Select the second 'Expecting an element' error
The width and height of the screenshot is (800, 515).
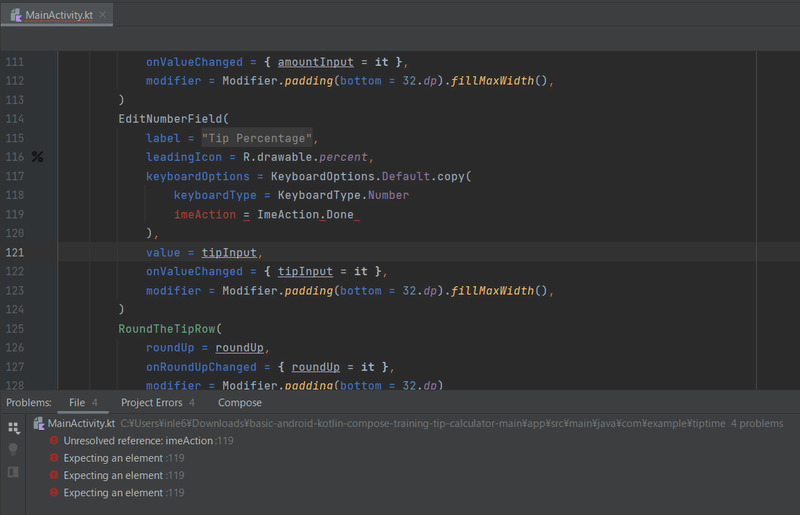[113, 475]
